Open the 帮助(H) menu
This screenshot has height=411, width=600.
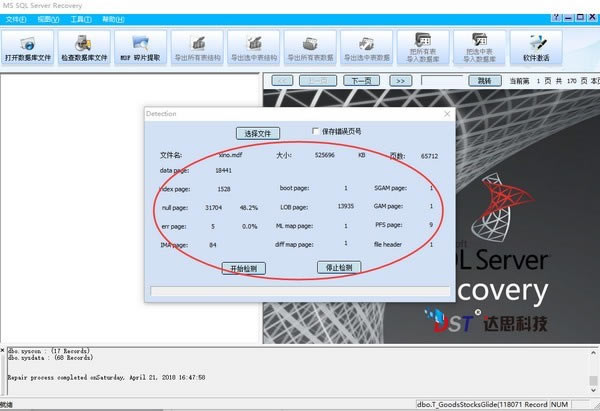coord(113,19)
